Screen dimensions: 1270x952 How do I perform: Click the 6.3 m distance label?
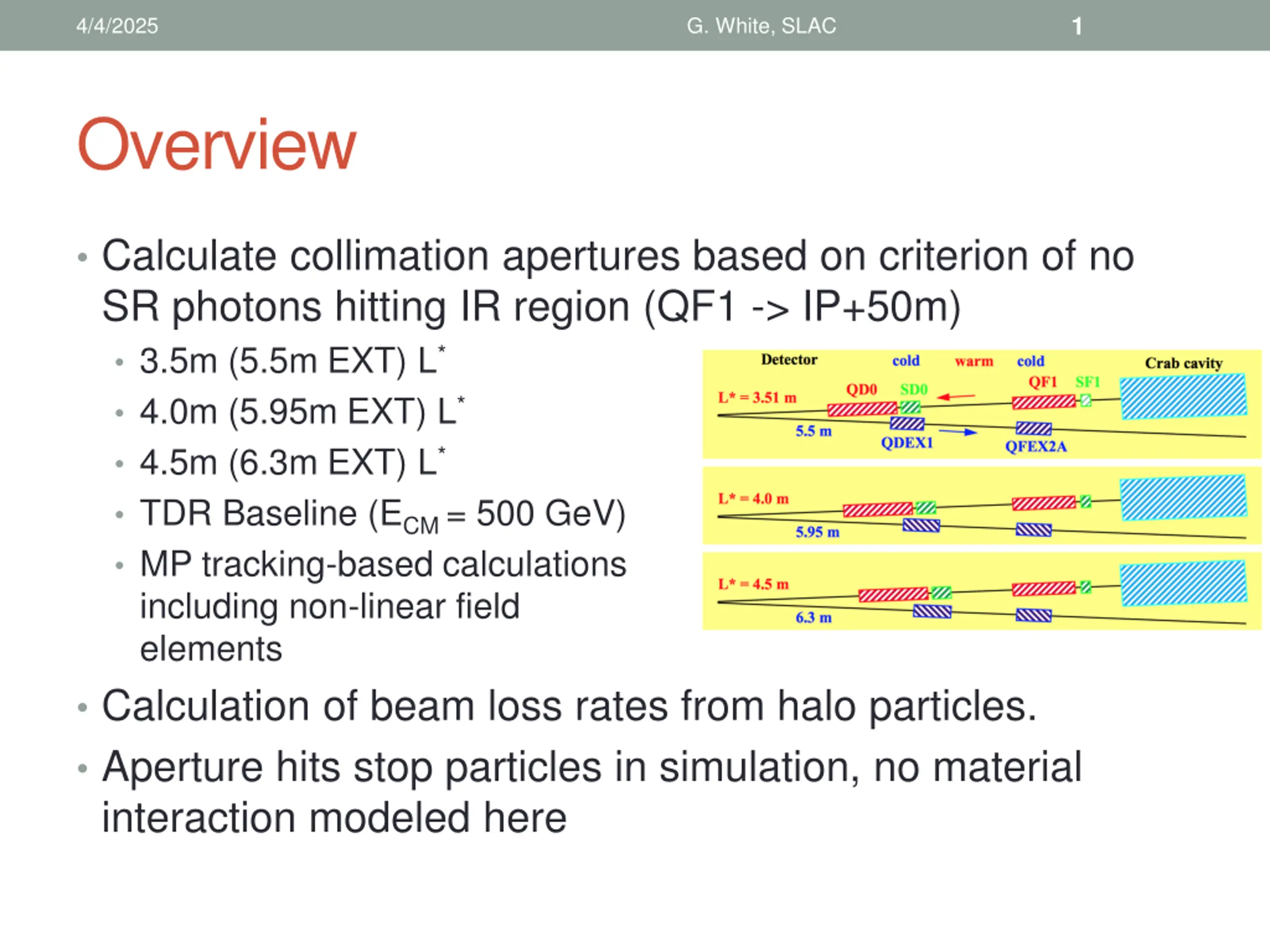[814, 618]
